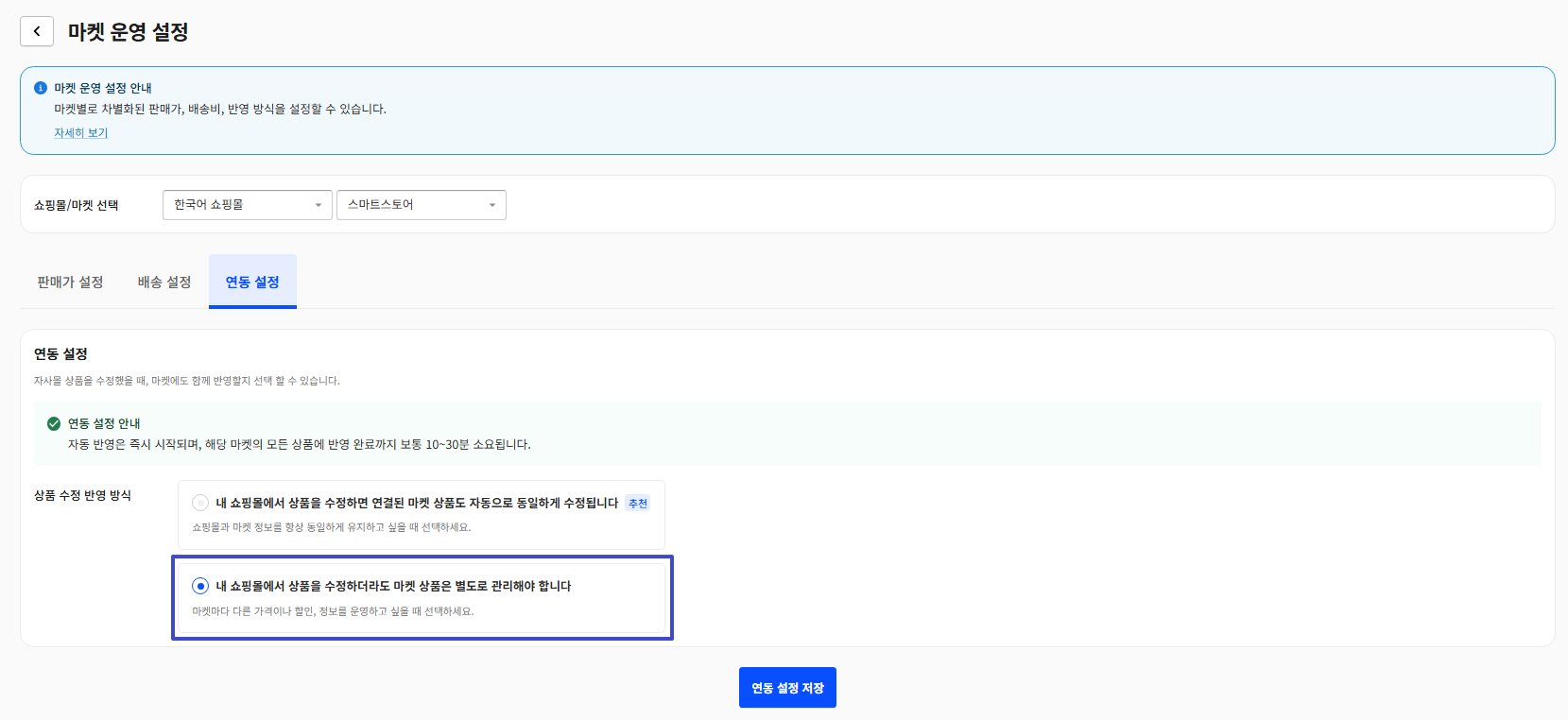Click the 마켓 운영 설정 page title

pyautogui.click(x=128, y=32)
